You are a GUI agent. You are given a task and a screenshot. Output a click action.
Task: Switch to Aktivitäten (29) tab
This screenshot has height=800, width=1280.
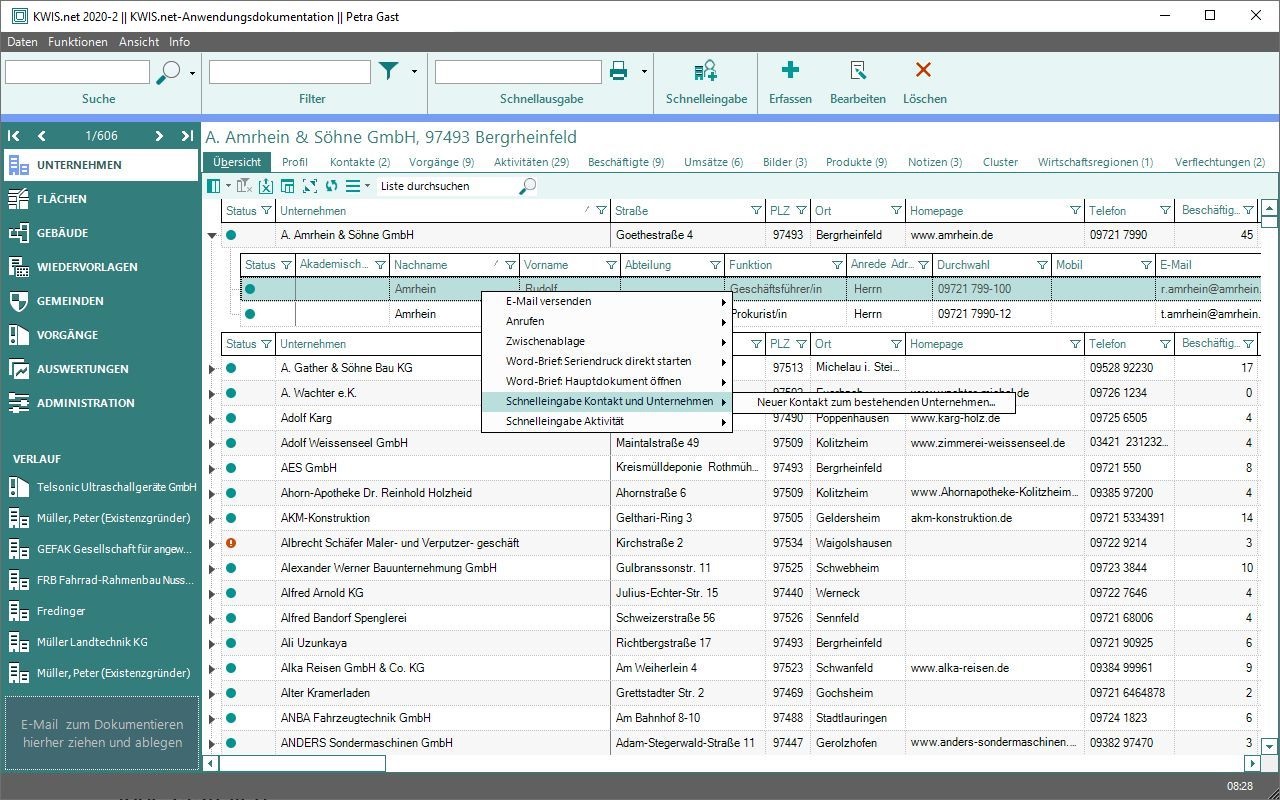[531, 162]
